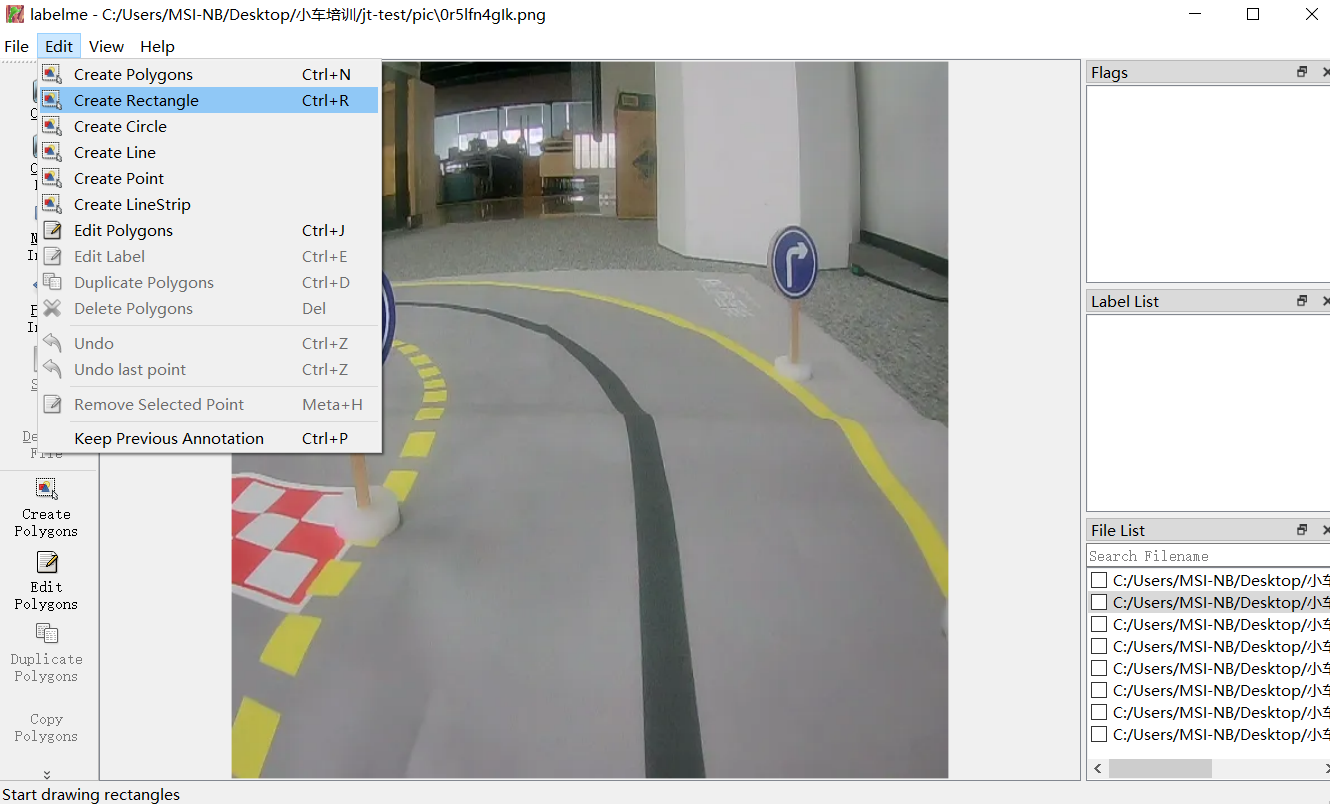Tick the second file's checkbox in File List
Screen dimensions: 1330x804
(x=1099, y=602)
